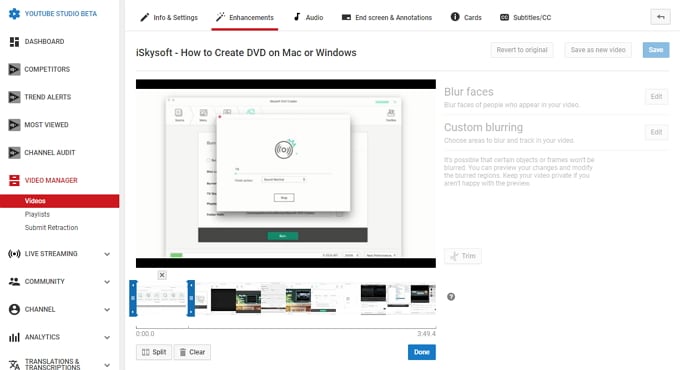Click the timeline scrubber bar
Image resolution: width=680 pixels, height=370 pixels.
286,327
